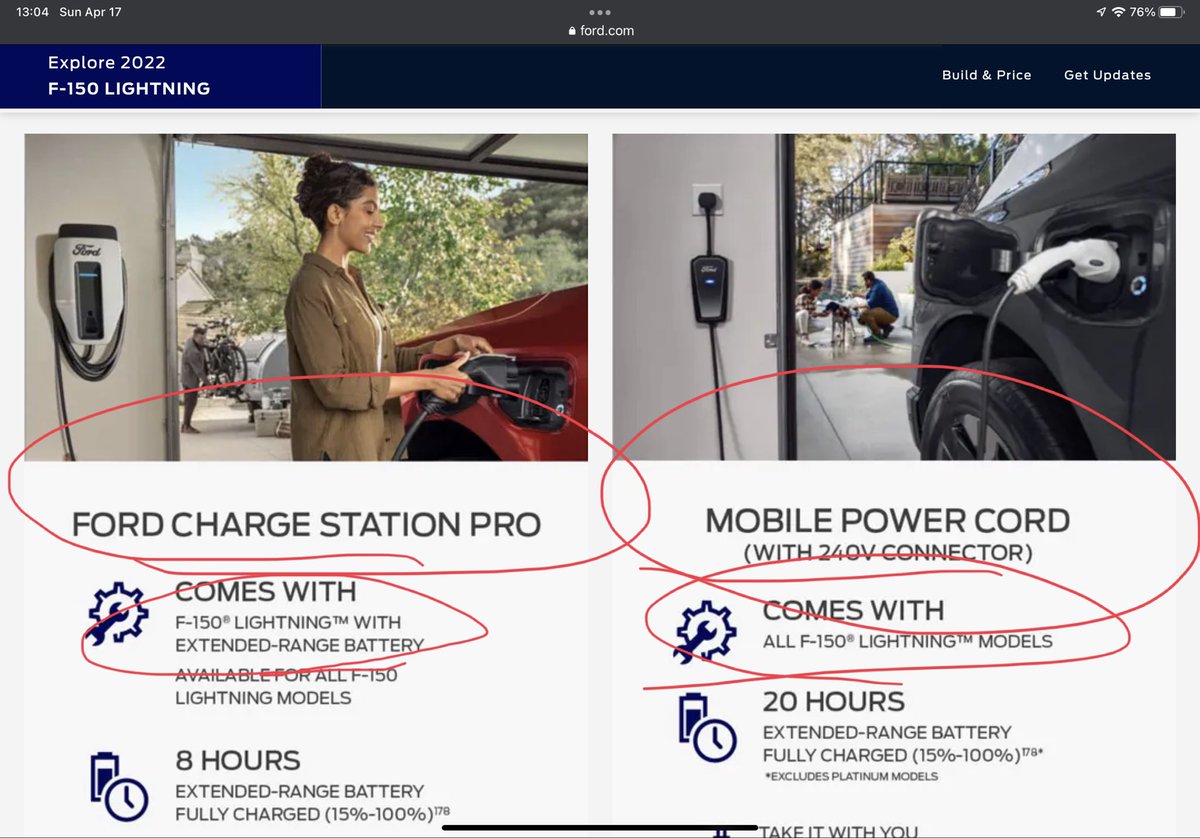Select 'COMES WITH' under Mobile Power Cord
Viewport: 1200px width, 838px height.
(x=853, y=610)
